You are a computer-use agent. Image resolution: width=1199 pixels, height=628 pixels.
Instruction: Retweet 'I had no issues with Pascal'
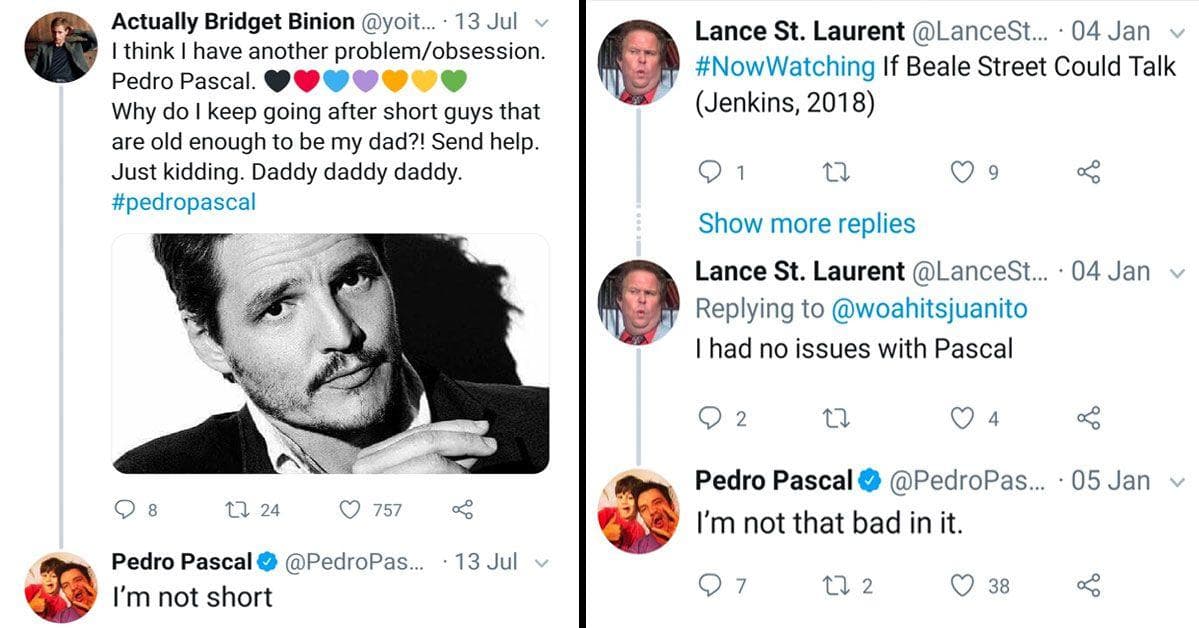click(x=837, y=419)
